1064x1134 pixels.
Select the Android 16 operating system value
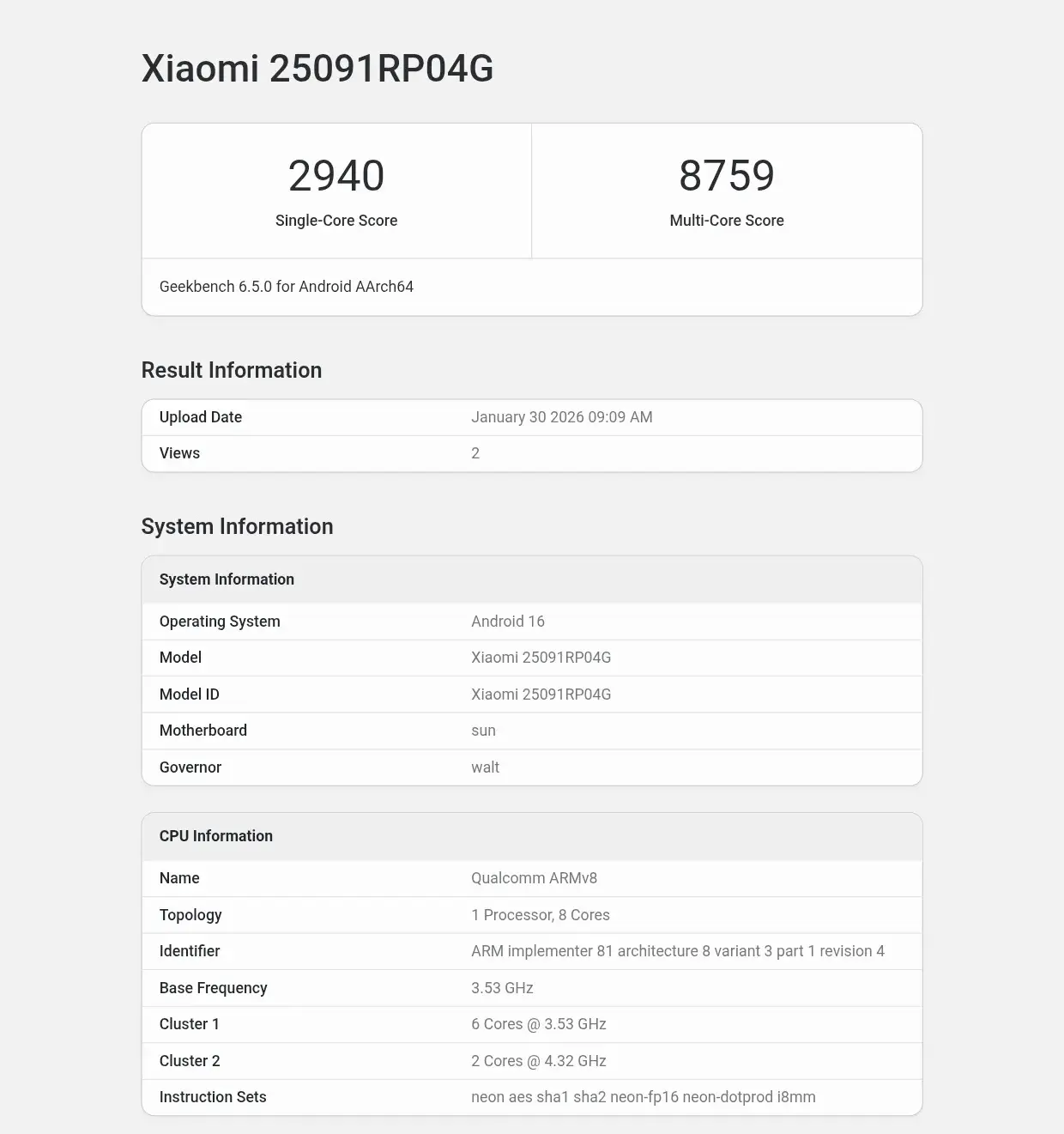pyautogui.click(x=507, y=622)
